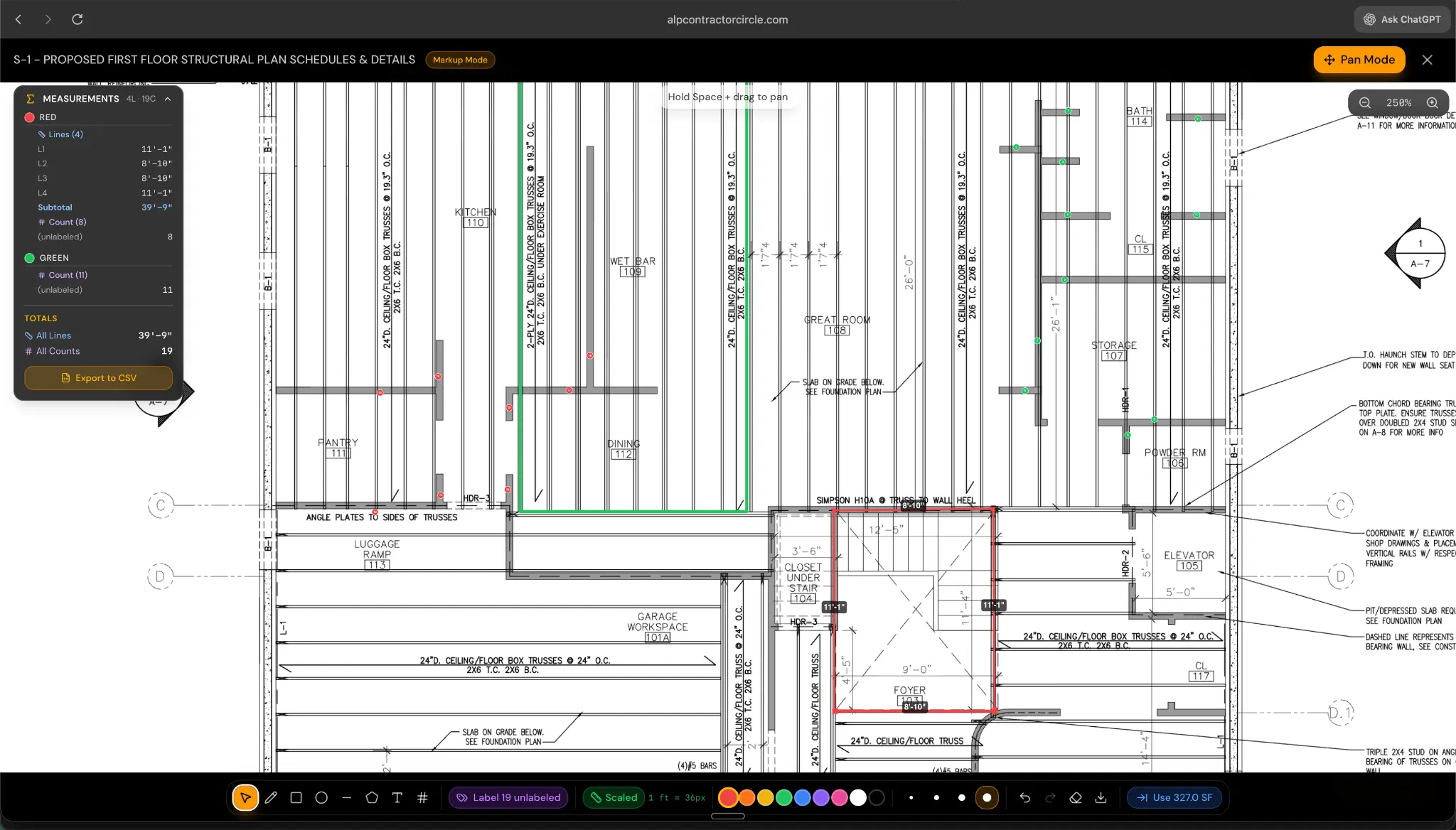This screenshot has height=830, width=1456.
Task: Click the Scaled calibration button
Action: point(614,797)
